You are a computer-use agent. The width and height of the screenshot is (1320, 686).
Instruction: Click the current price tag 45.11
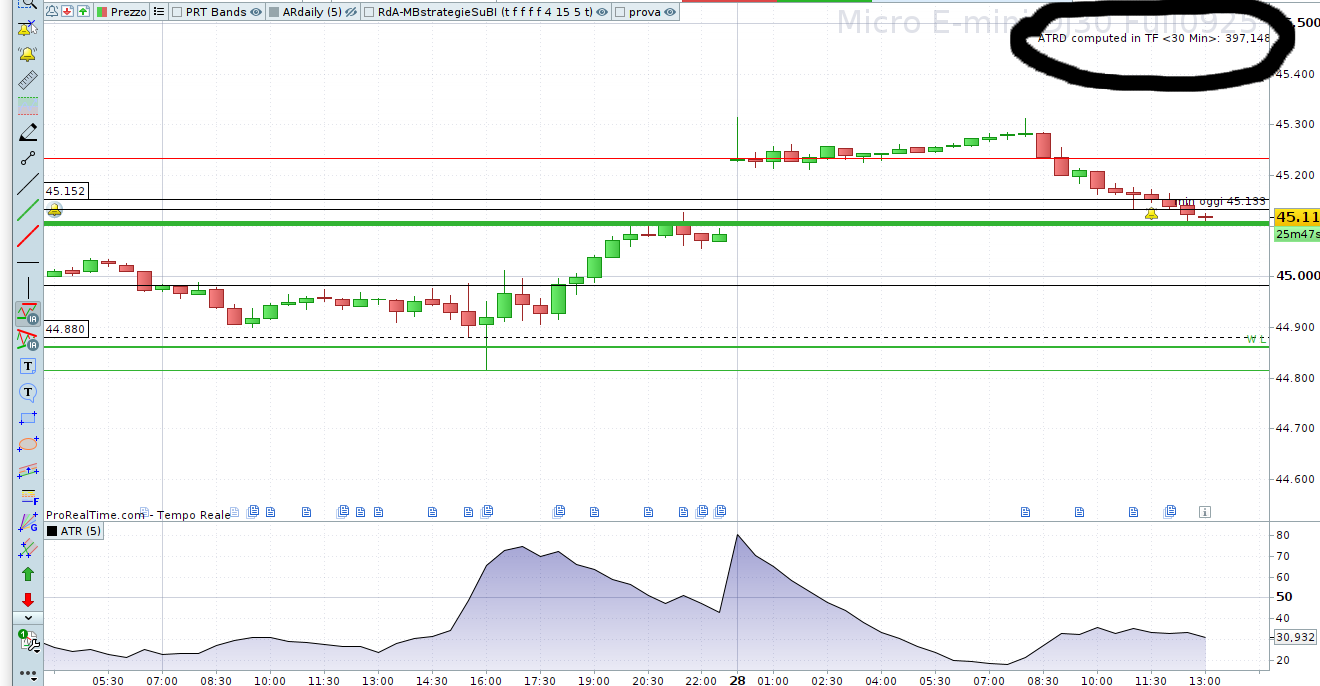pos(1297,217)
